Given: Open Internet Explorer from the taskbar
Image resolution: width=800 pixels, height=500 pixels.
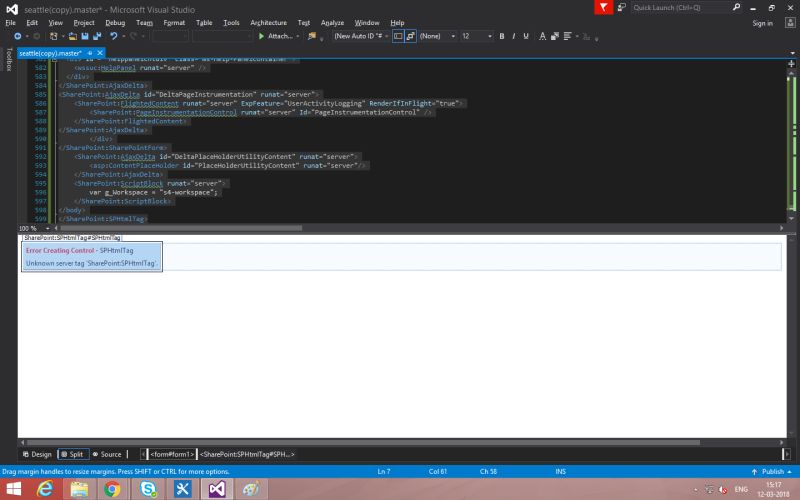Looking at the screenshot, I should 45,489.
